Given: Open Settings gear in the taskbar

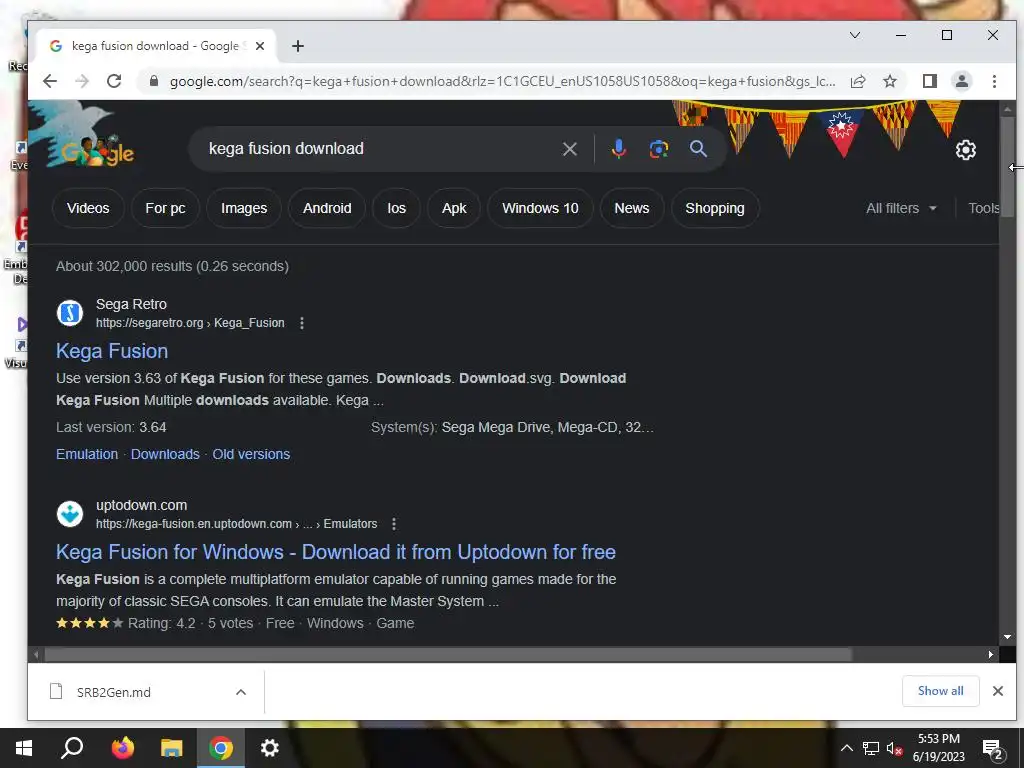Looking at the screenshot, I should 270,748.
